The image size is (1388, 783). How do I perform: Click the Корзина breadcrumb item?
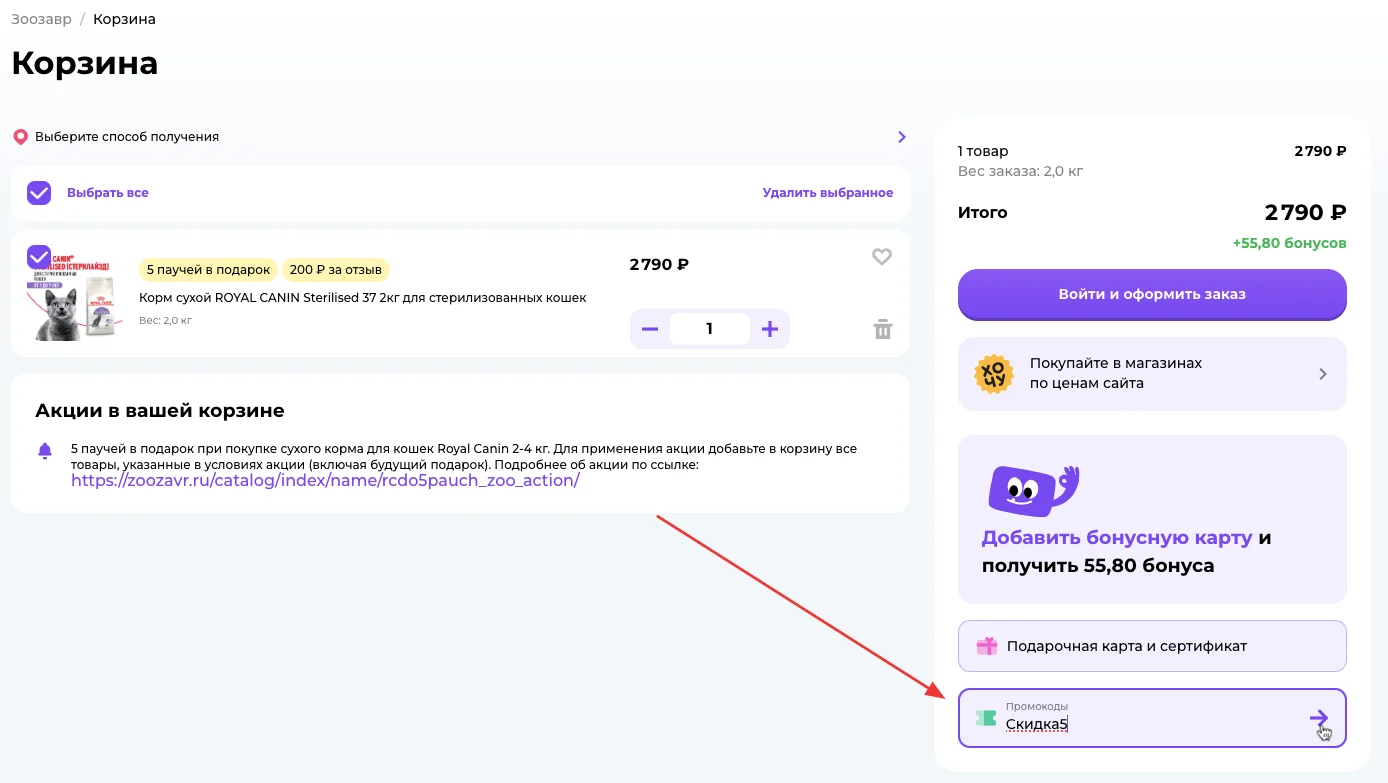[124, 19]
